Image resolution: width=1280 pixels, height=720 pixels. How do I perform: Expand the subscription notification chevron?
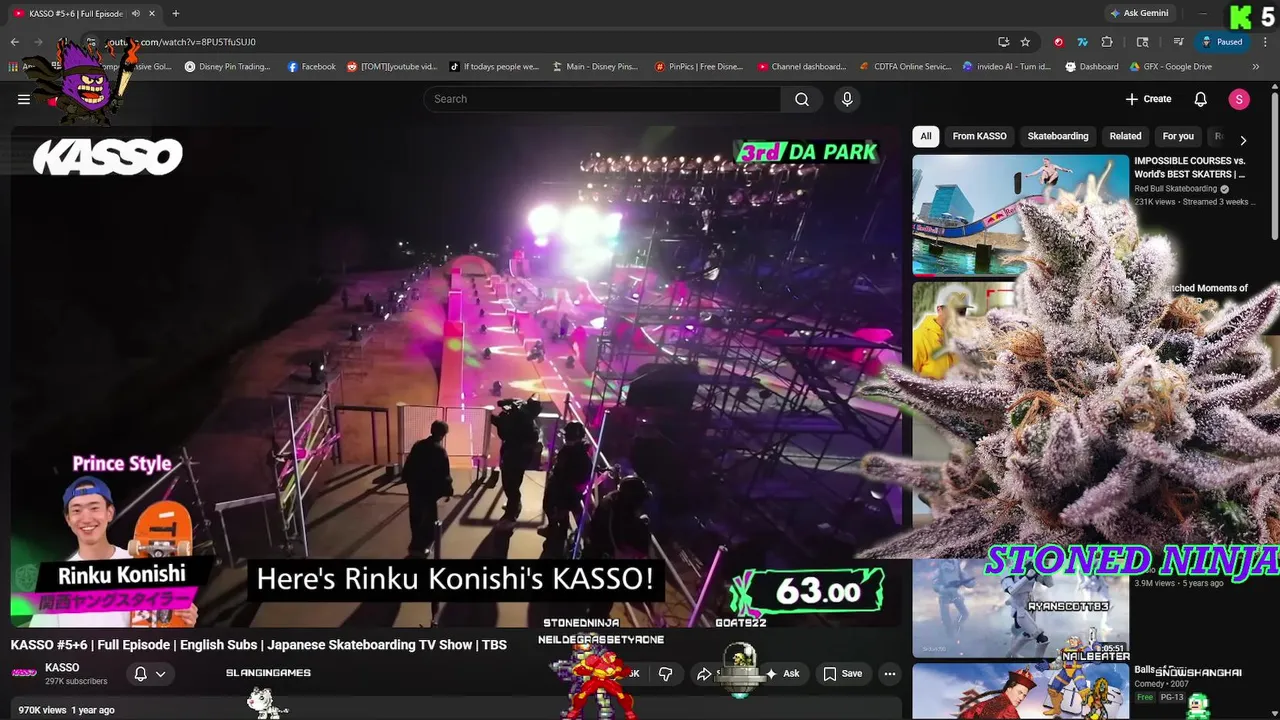coord(160,674)
